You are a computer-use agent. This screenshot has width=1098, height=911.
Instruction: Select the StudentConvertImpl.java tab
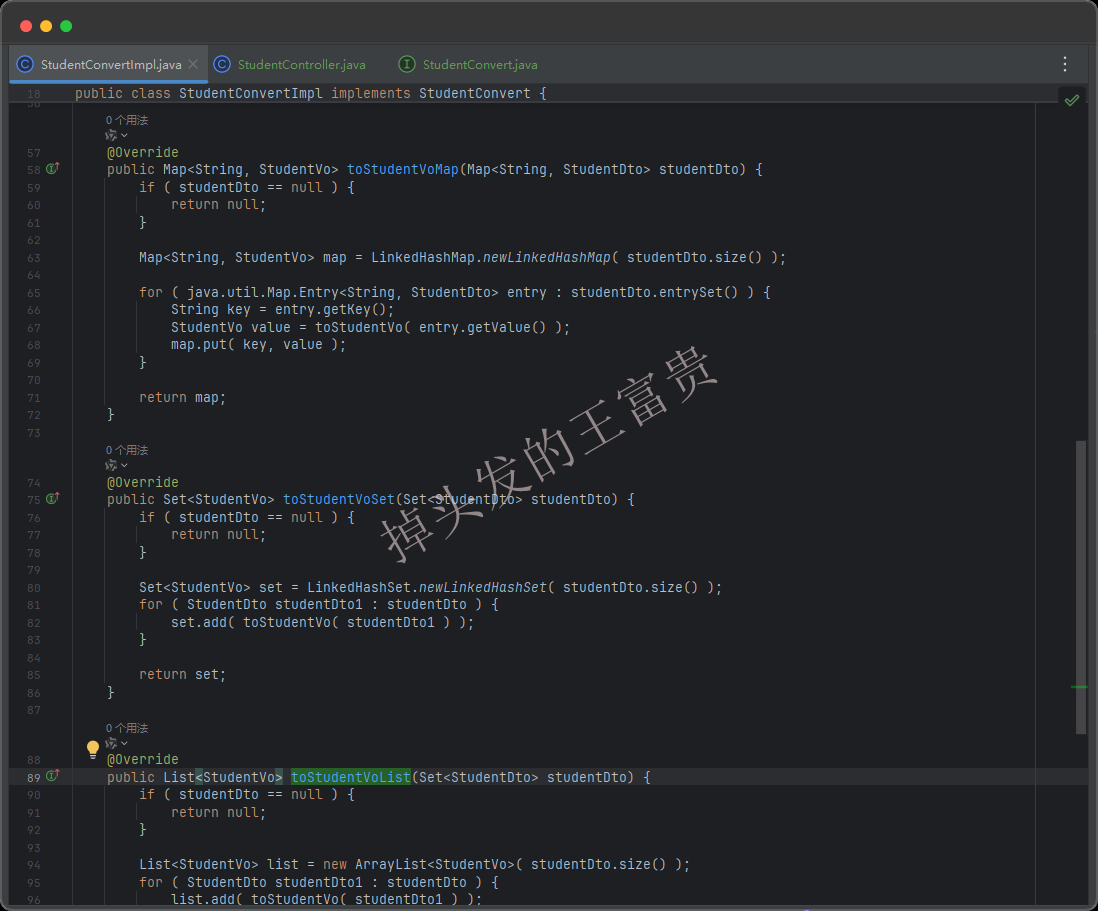tap(111, 64)
